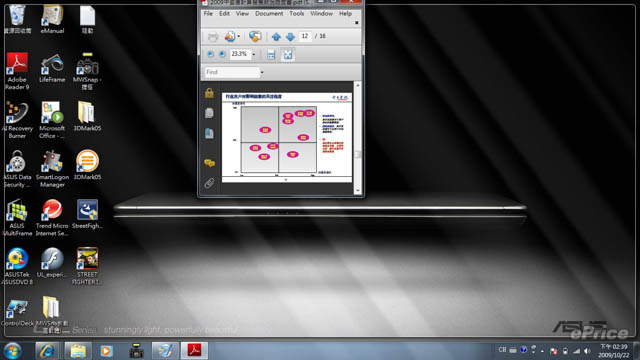Open the Tools menu

point(297,13)
